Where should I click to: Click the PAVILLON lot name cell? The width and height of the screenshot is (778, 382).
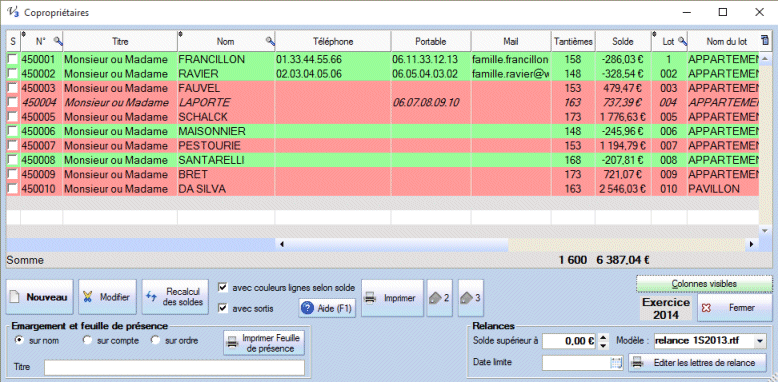point(723,189)
